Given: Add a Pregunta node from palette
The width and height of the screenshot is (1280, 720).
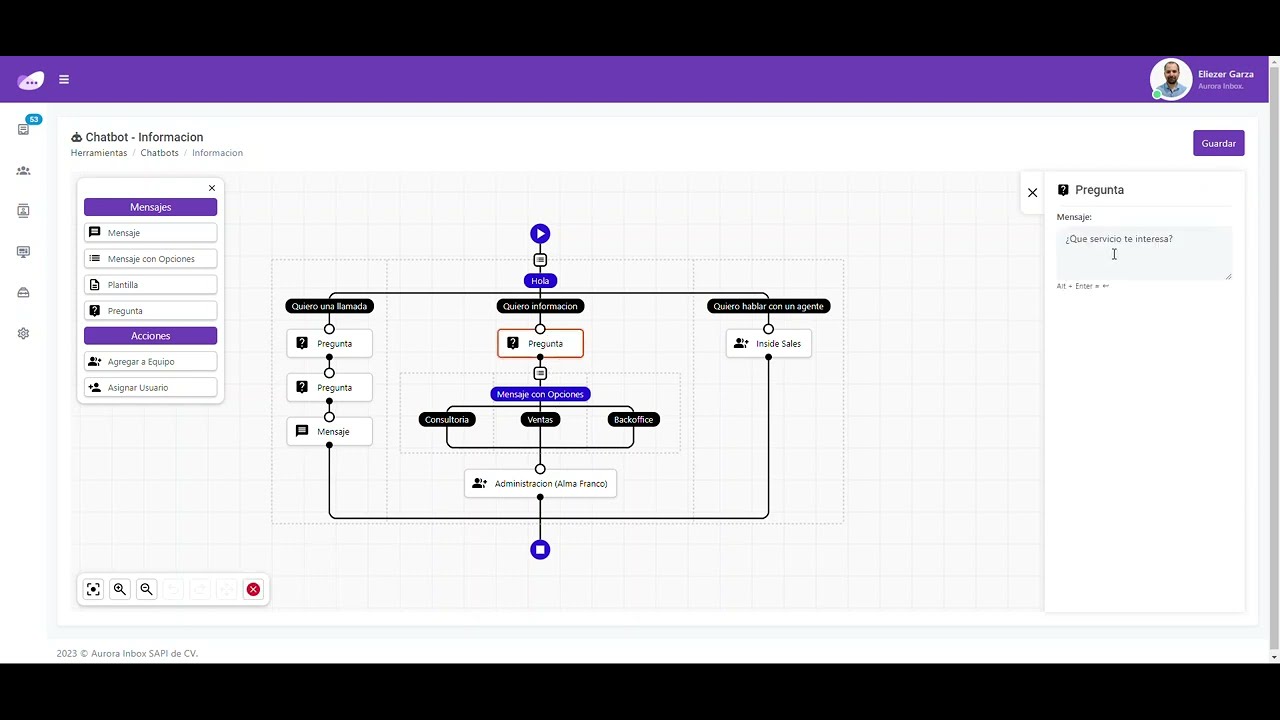Looking at the screenshot, I should point(150,311).
